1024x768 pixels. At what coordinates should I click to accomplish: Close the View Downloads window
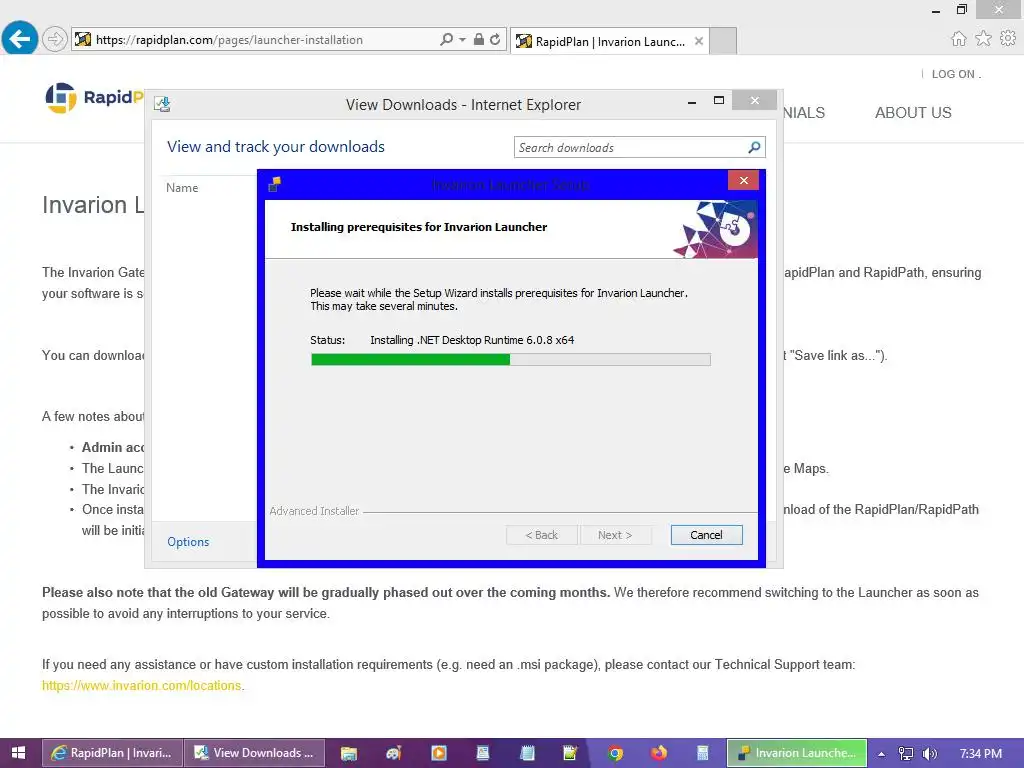pos(755,100)
